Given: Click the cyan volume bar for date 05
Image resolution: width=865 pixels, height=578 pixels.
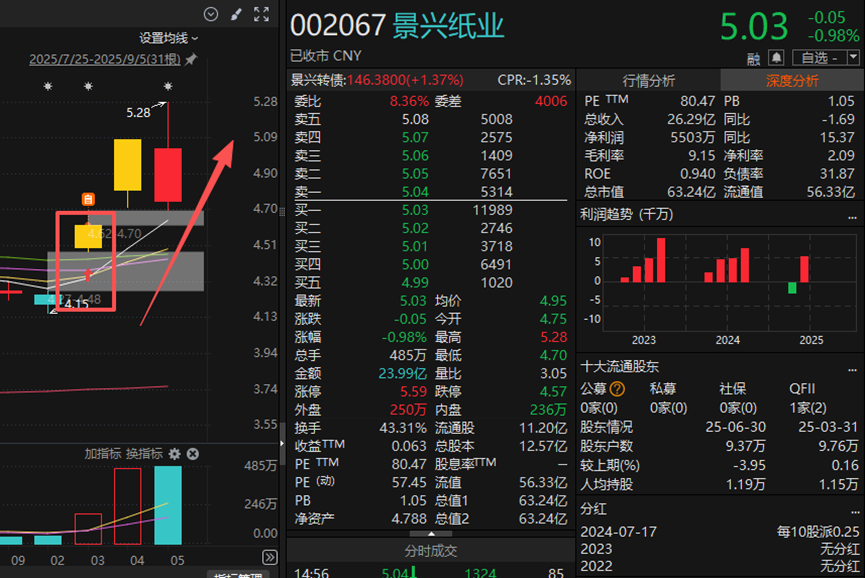Looking at the screenshot, I should tap(168, 506).
